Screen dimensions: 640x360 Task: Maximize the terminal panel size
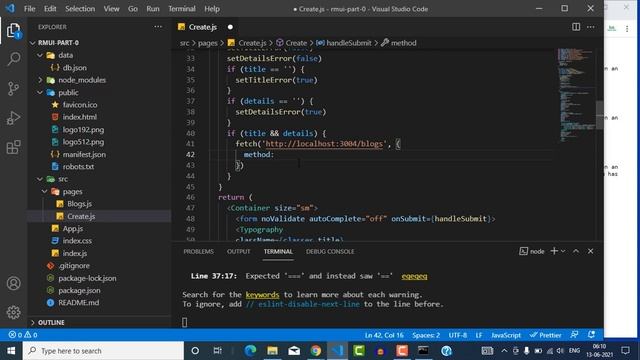click(576, 251)
